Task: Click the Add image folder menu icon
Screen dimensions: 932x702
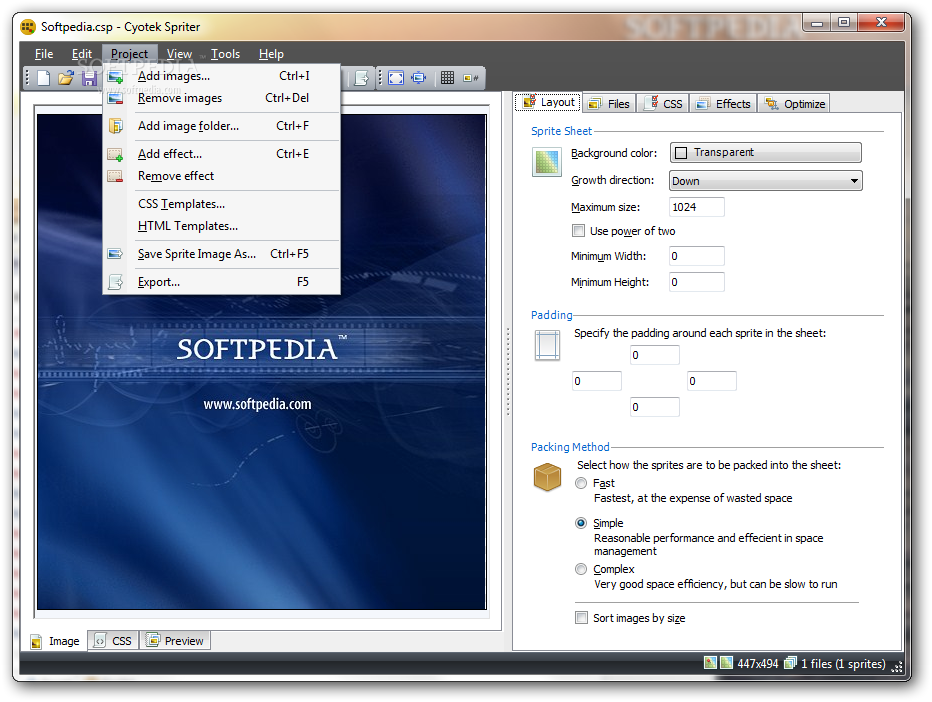Action: pos(115,126)
